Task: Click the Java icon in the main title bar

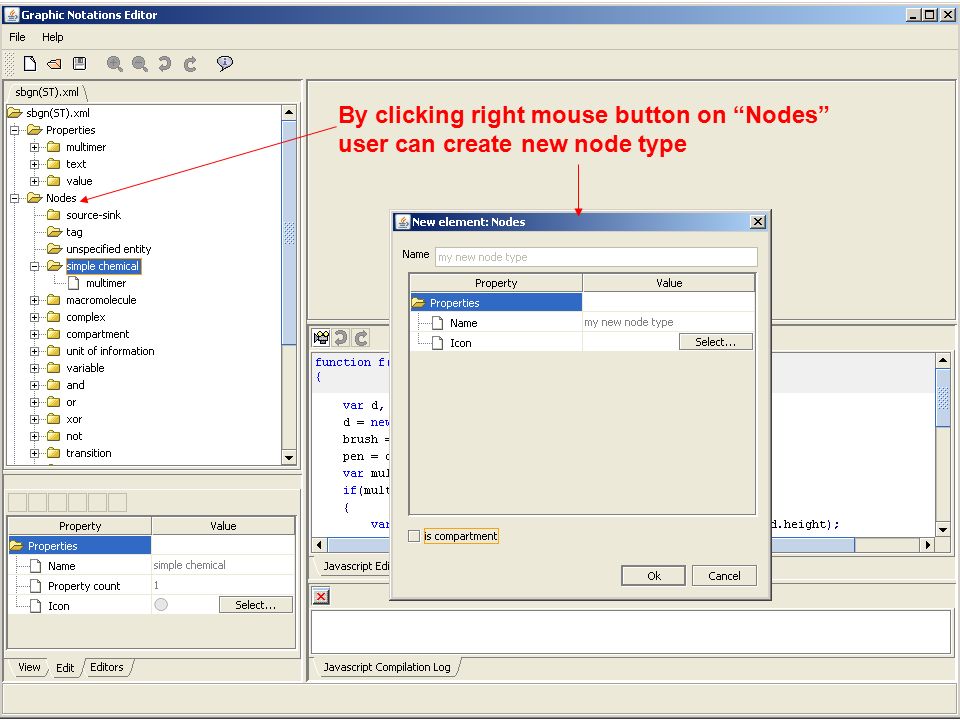Action: click(x=12, y=15)
